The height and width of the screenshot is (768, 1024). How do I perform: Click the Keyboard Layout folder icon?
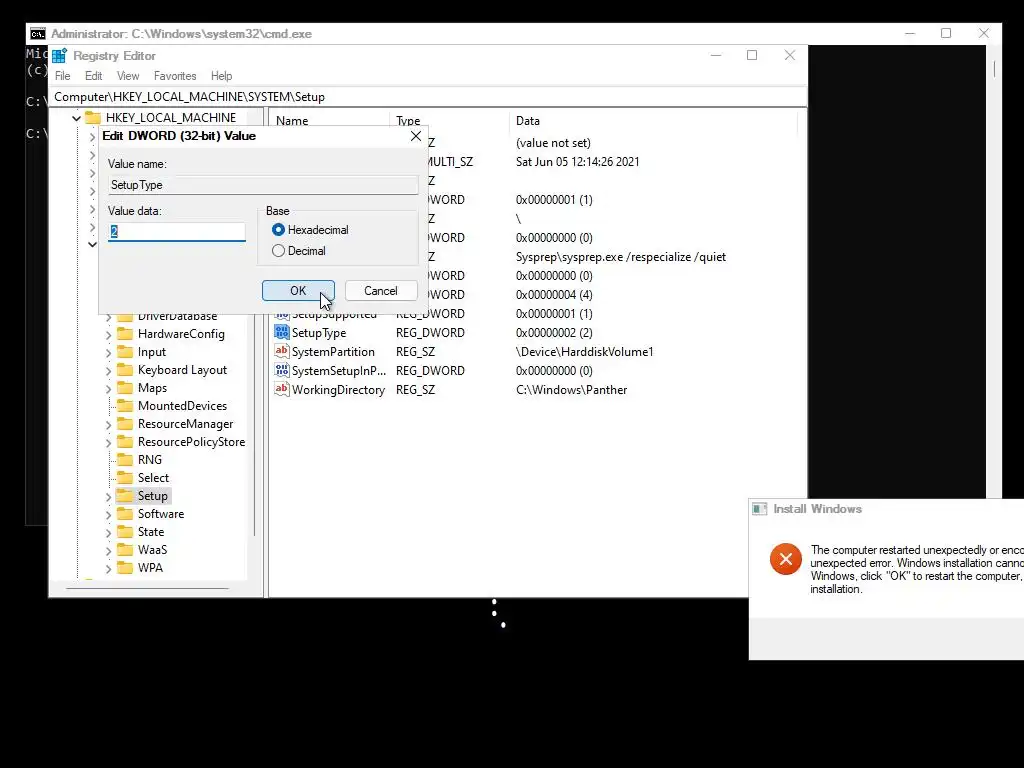coord(125,370)
